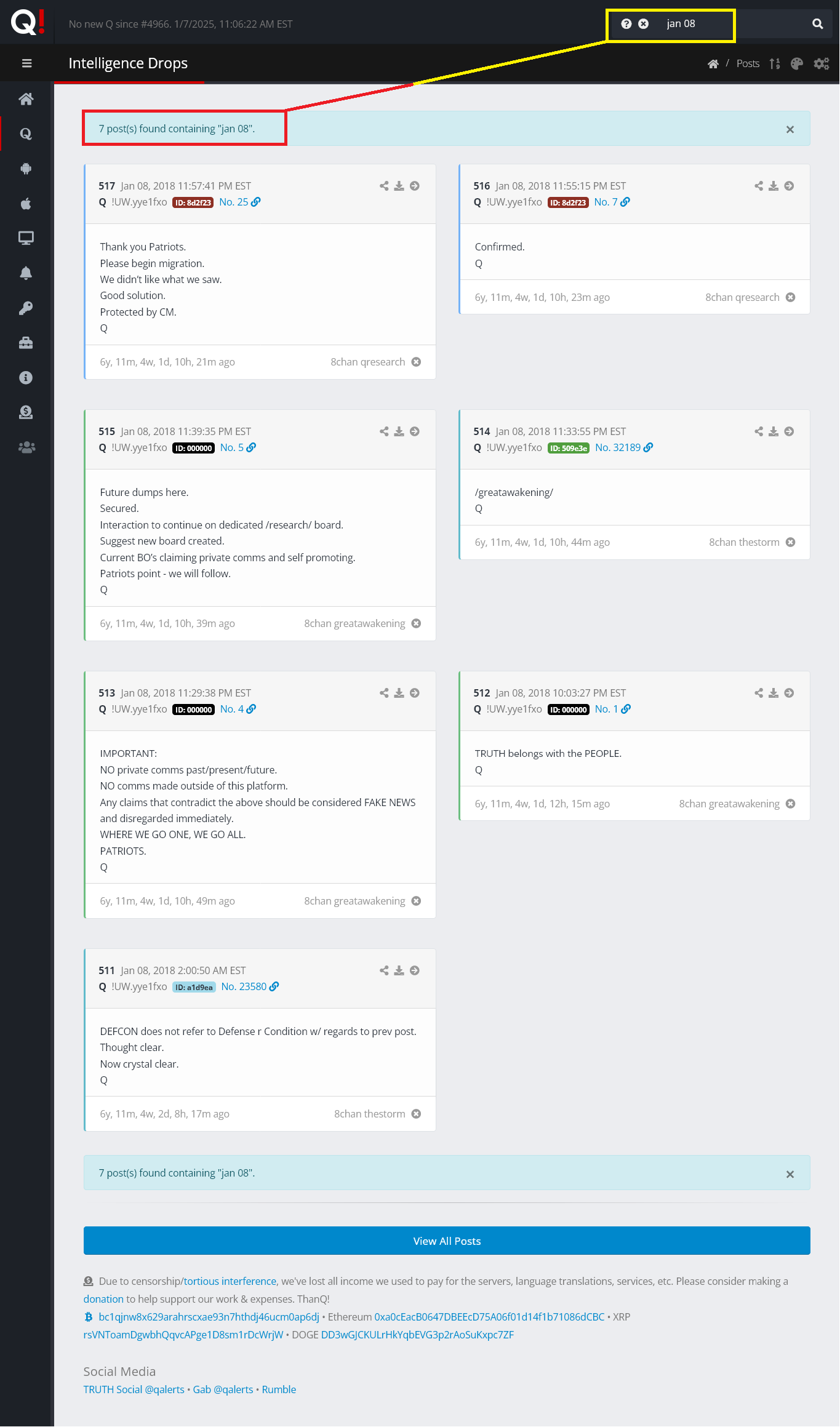
Task: Remove 8chan qresearch filter on post 517
Action: tap(416, 362)
